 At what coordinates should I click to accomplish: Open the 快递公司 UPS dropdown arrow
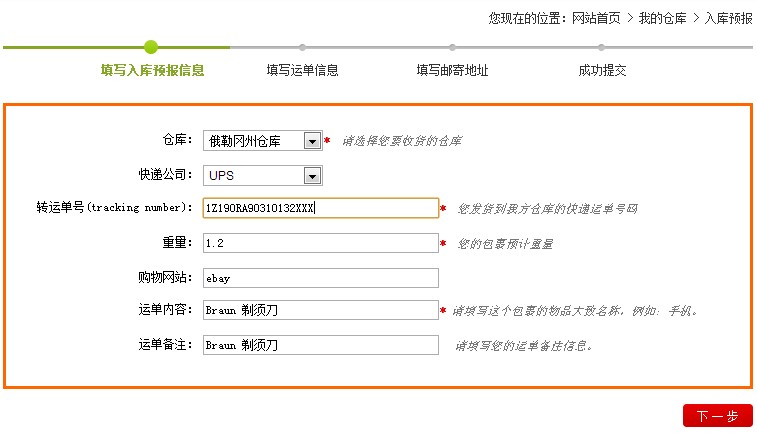[x=312, y=176]
